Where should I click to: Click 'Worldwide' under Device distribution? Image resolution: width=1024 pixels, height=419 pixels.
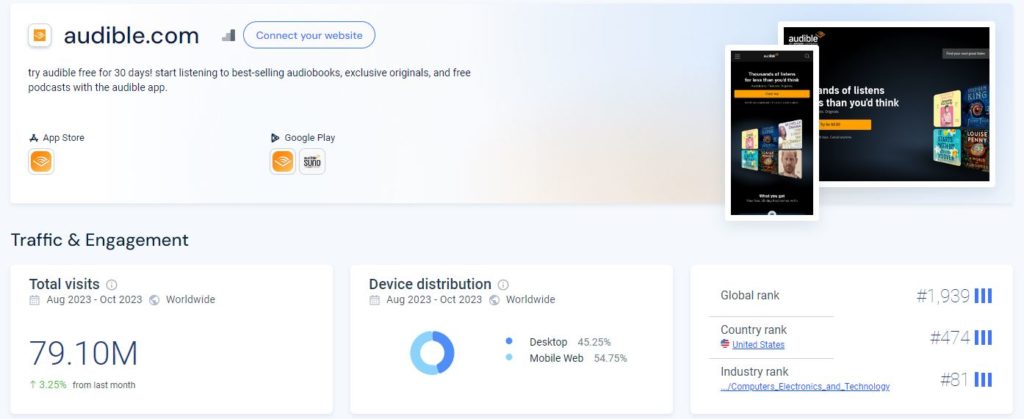pyautogui.click(x=530, y=300)
